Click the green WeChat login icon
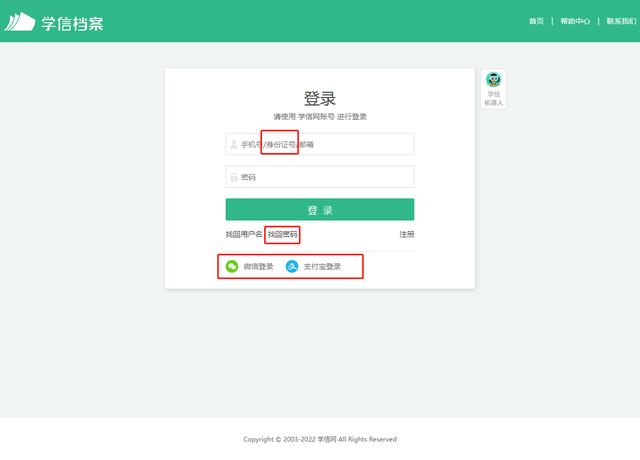 (232, 267)
